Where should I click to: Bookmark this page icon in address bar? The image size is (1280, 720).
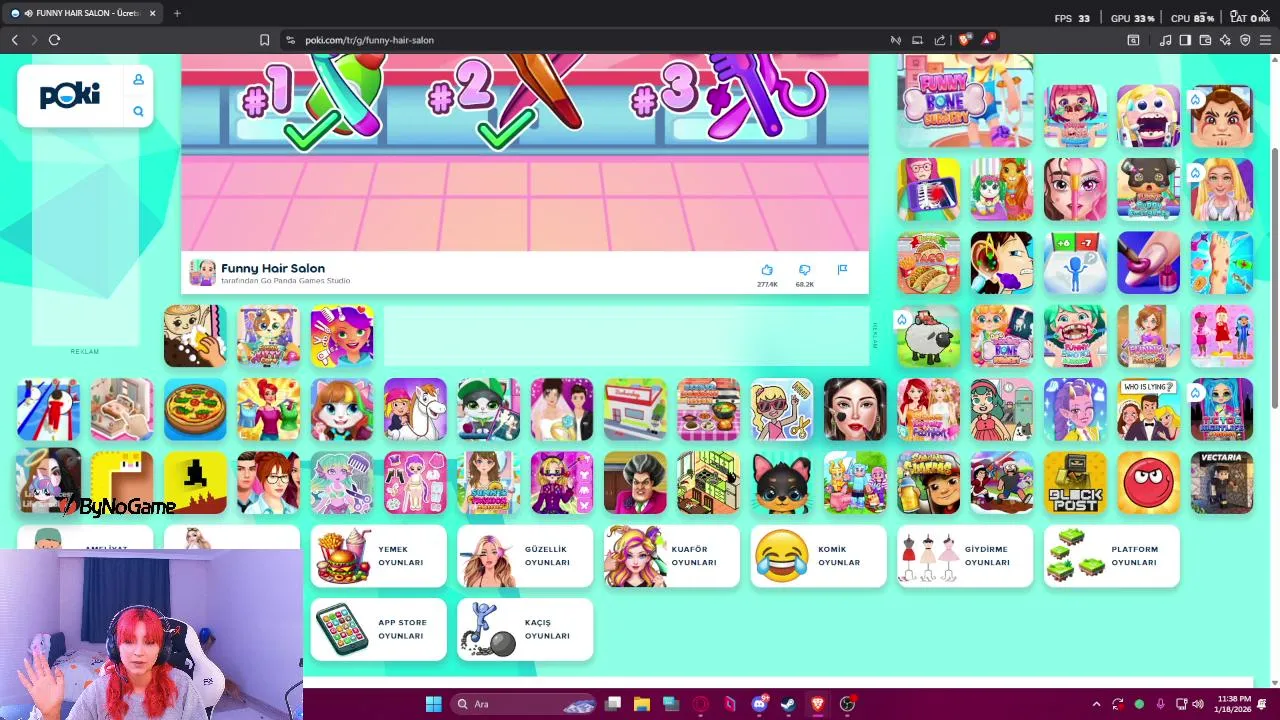click(264, 40)
